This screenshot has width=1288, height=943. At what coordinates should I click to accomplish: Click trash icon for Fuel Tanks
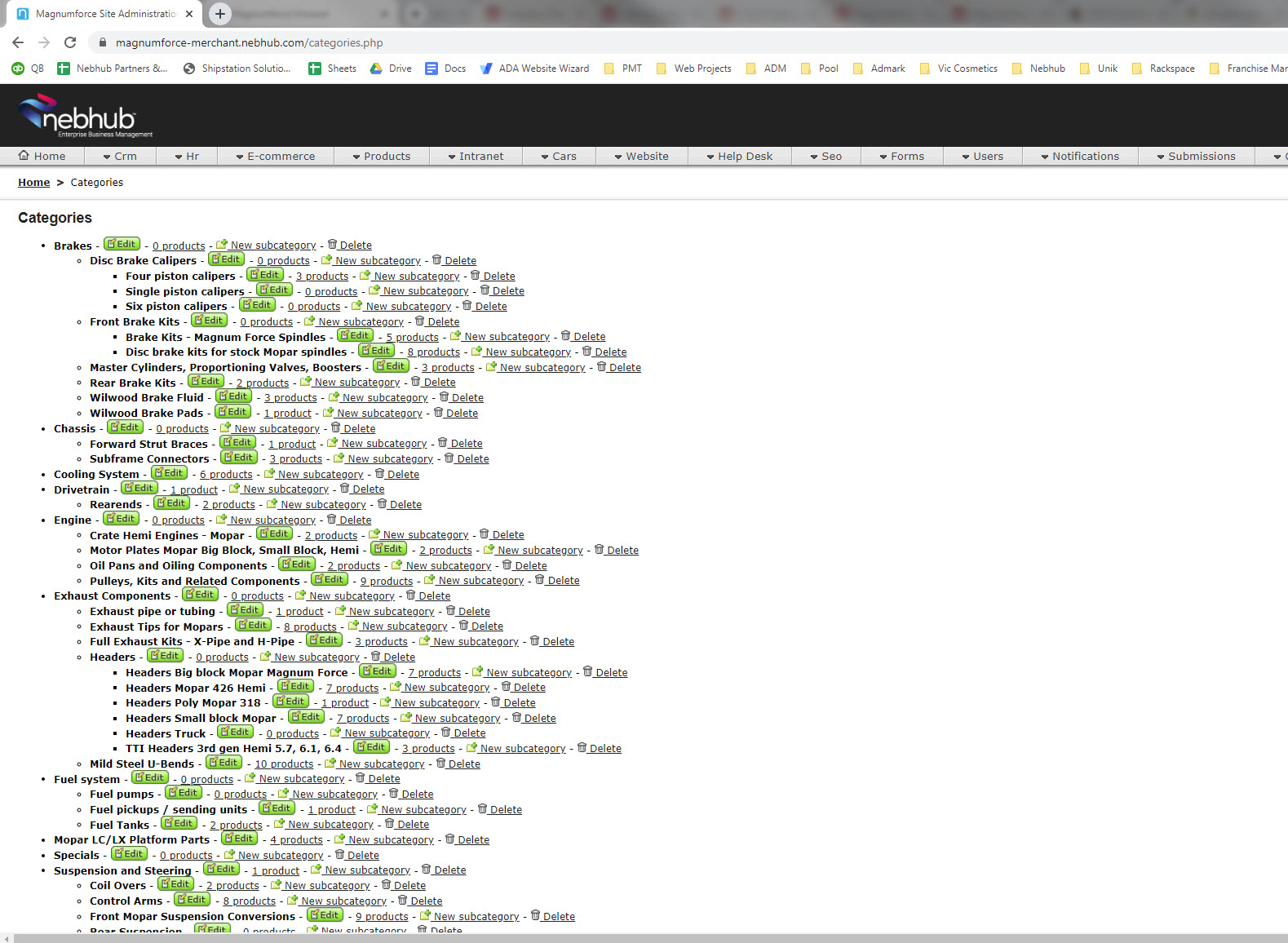pos(389,824)
